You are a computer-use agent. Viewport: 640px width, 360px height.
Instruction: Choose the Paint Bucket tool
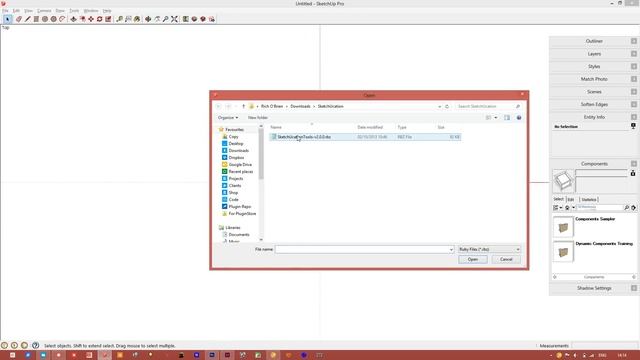137,19
